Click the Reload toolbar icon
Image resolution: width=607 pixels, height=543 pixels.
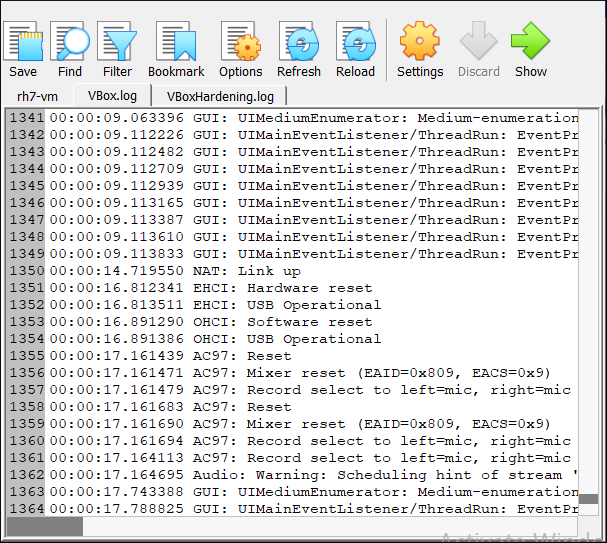(x=355, y=50)
